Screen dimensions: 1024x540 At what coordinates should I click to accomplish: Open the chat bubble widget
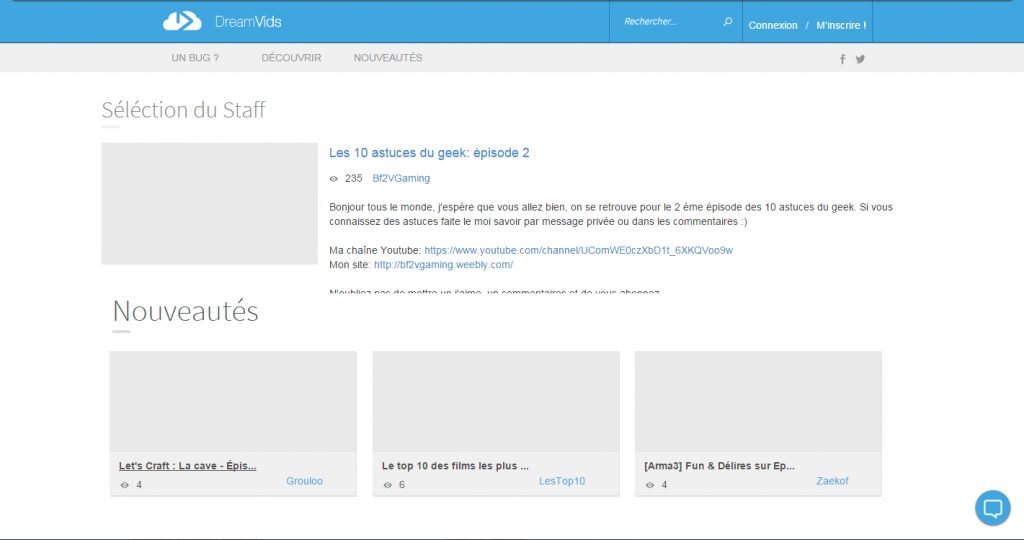click(992, 508)
